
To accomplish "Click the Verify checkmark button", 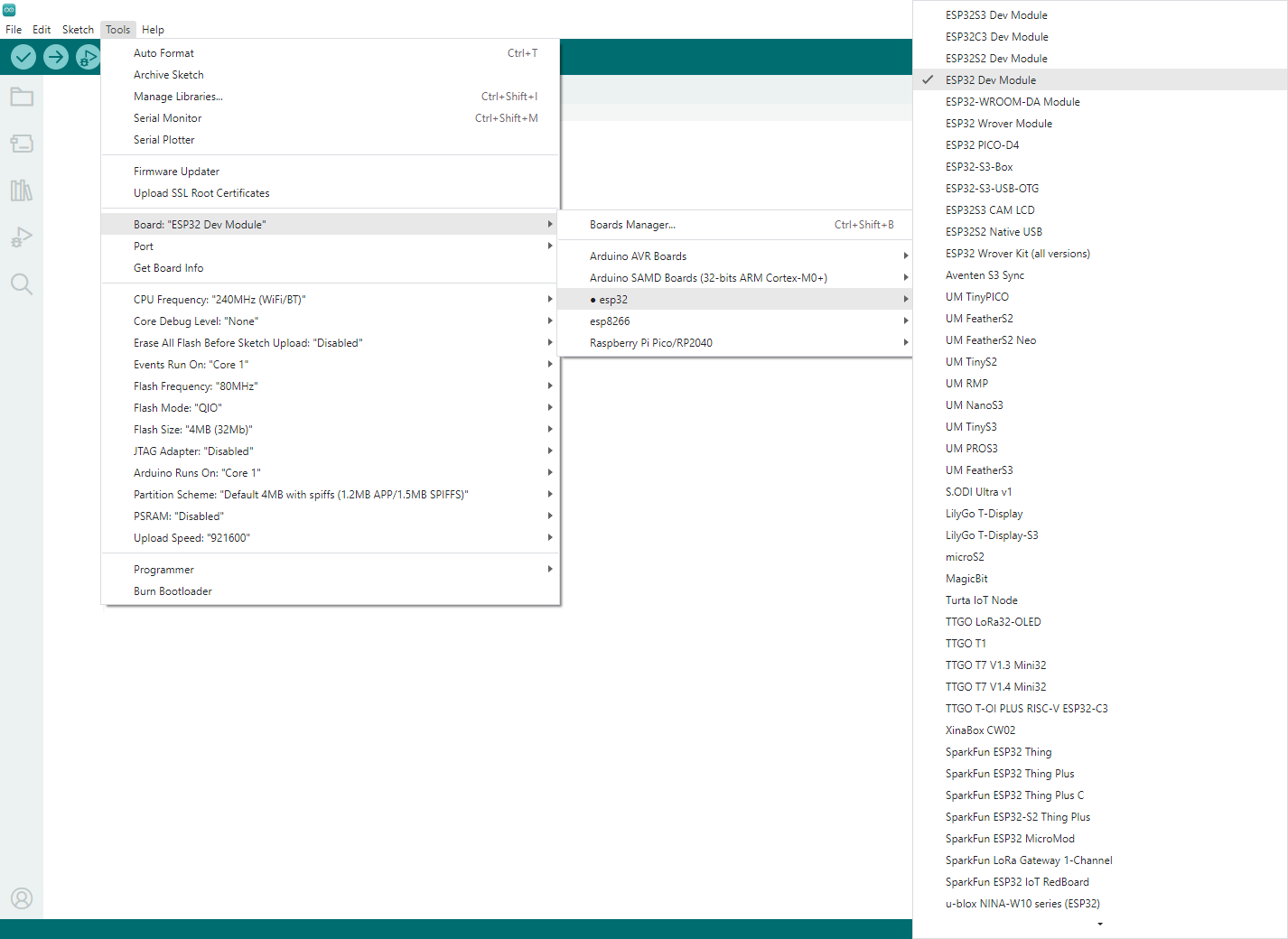I will coord(23,58).
